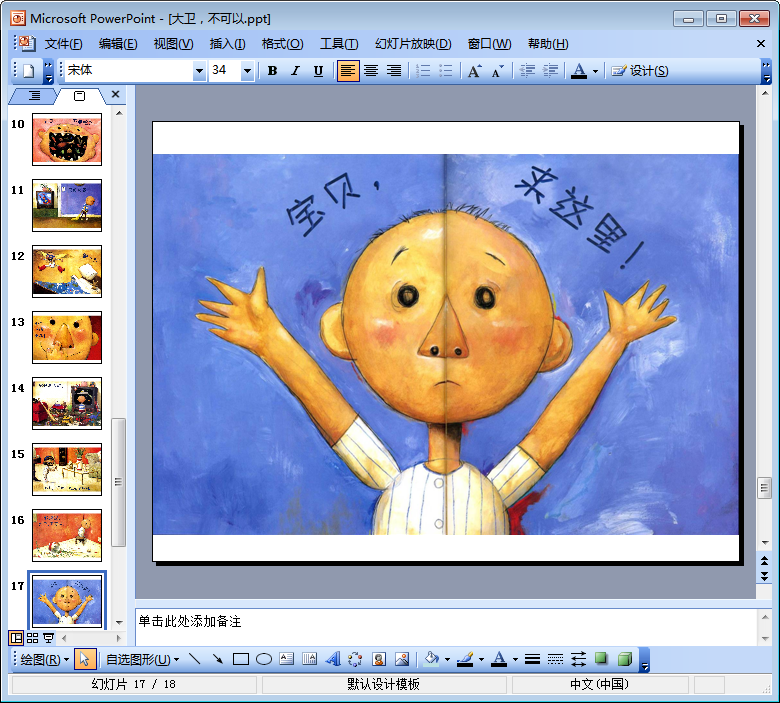The image size is (780, 703).
Task: Toggle bold formatting
Action: tap(272, 71)
